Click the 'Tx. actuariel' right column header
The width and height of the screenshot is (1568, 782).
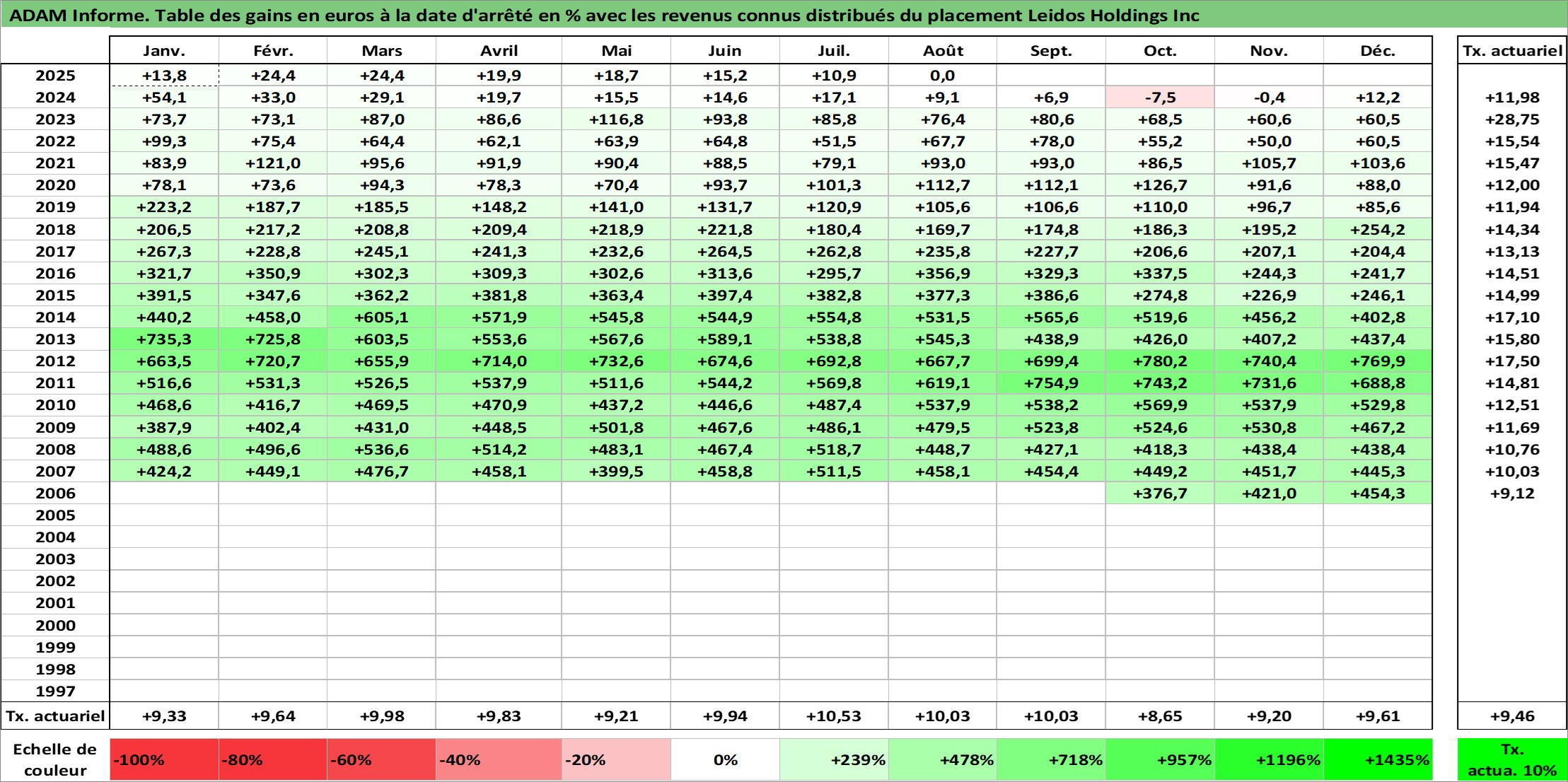click(x=1512, y=51)
